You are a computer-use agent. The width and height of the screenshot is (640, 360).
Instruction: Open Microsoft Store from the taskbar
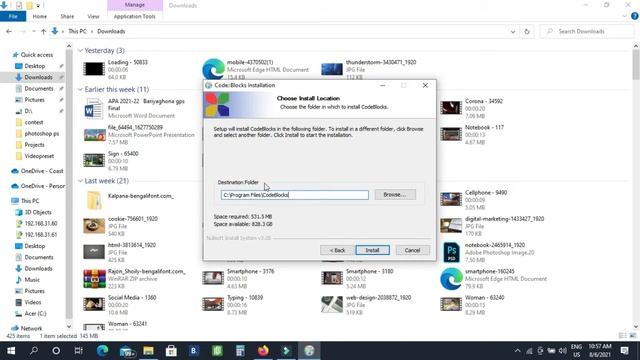coord(171,351)
